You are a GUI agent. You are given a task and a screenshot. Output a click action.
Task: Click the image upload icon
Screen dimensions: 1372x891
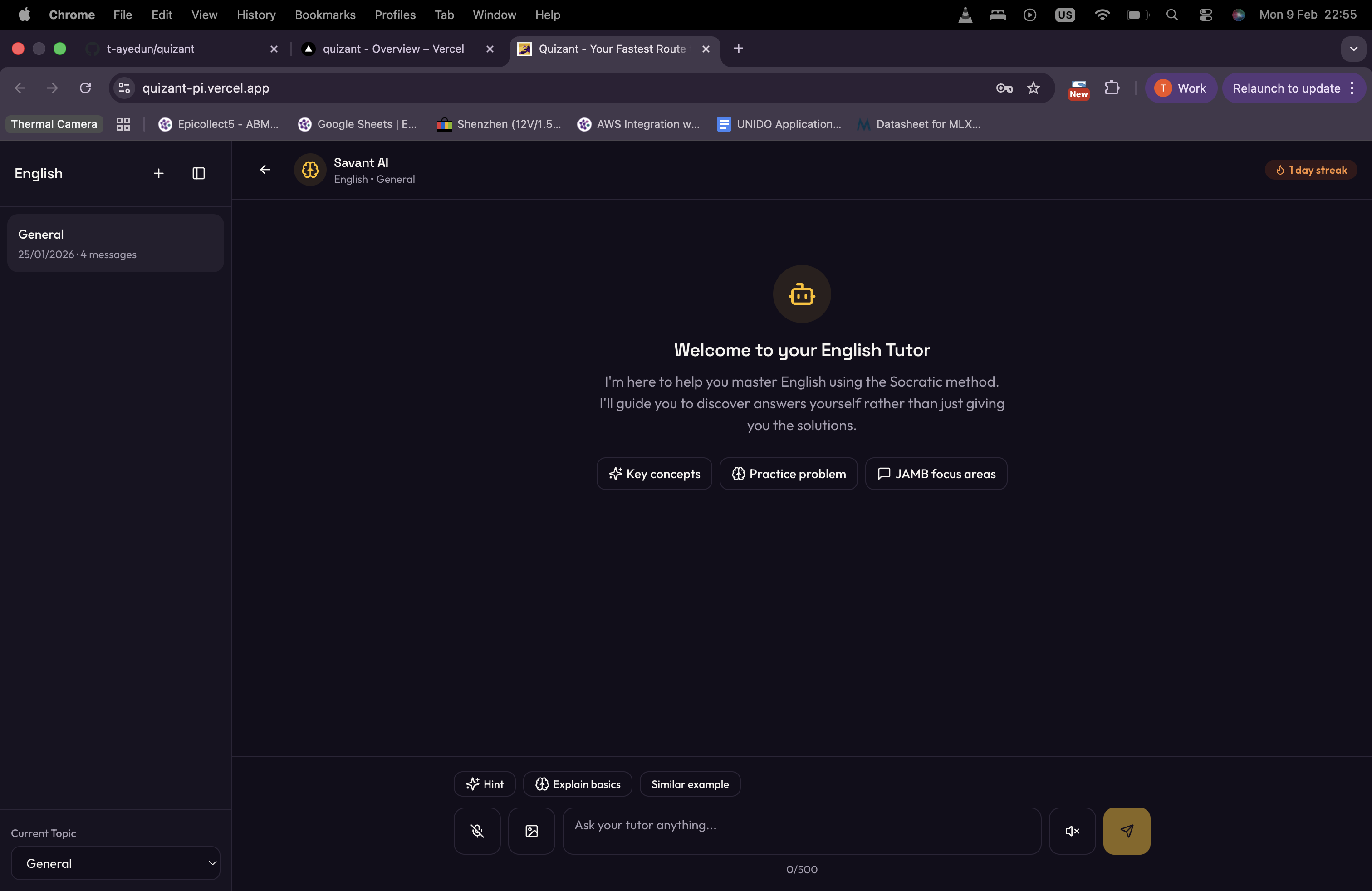[531, 831]
